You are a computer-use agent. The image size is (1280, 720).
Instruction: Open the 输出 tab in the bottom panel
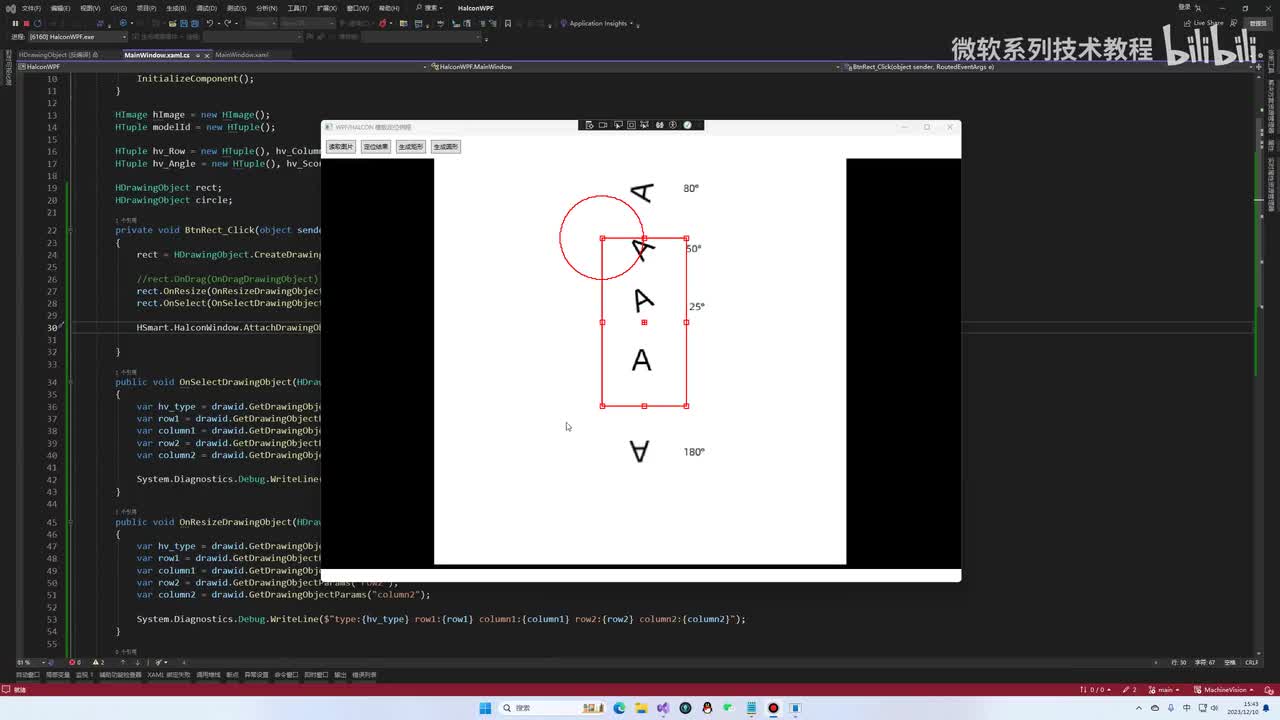coord(340,675)
